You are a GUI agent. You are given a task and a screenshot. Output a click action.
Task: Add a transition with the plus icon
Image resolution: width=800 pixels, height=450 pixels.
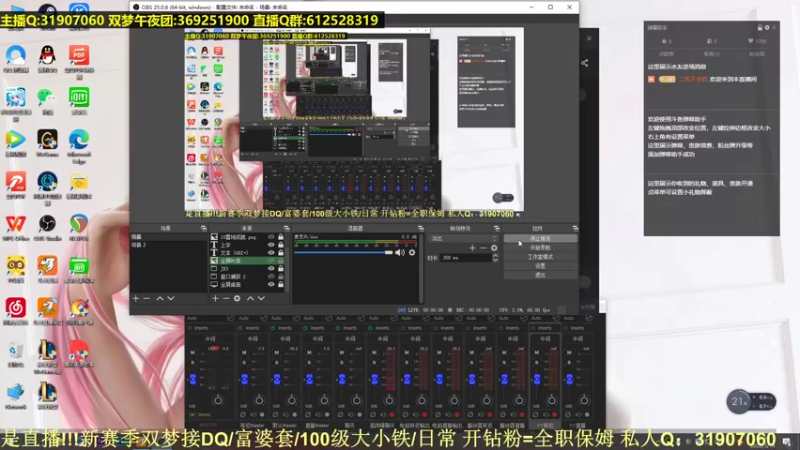click(472, 248)
